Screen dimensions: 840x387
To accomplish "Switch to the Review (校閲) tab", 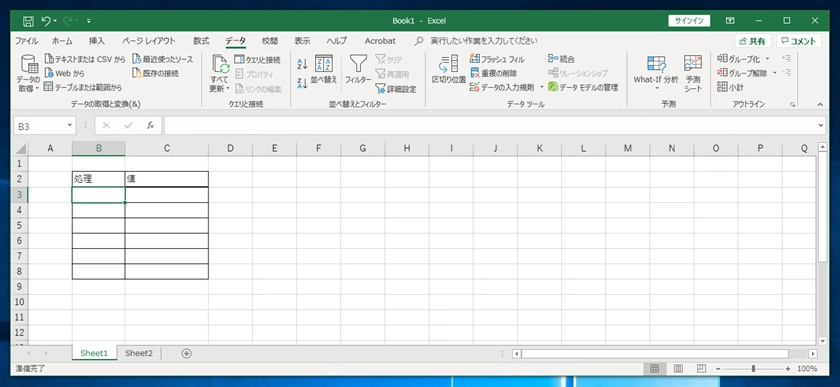I will click(270, 41).
